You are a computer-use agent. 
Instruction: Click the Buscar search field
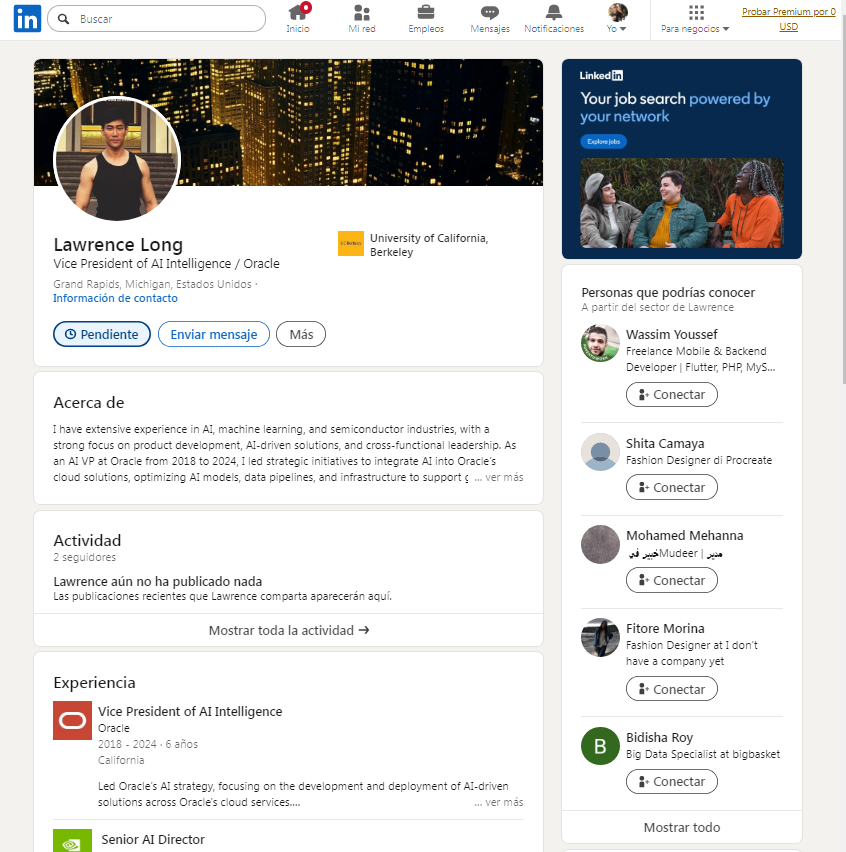pos(156,19)
